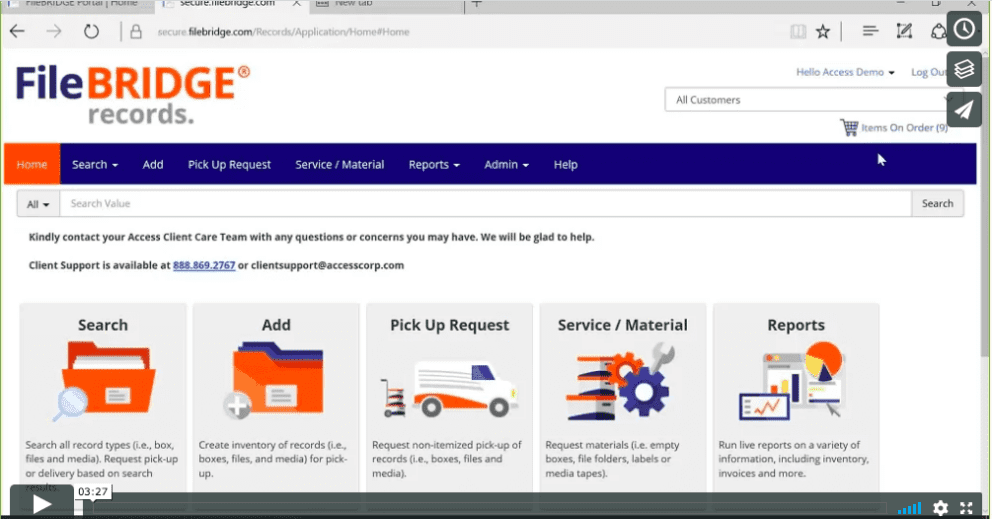Click the Search button beside search field
The image size is (992, 519).
click(x=937, y=204)
